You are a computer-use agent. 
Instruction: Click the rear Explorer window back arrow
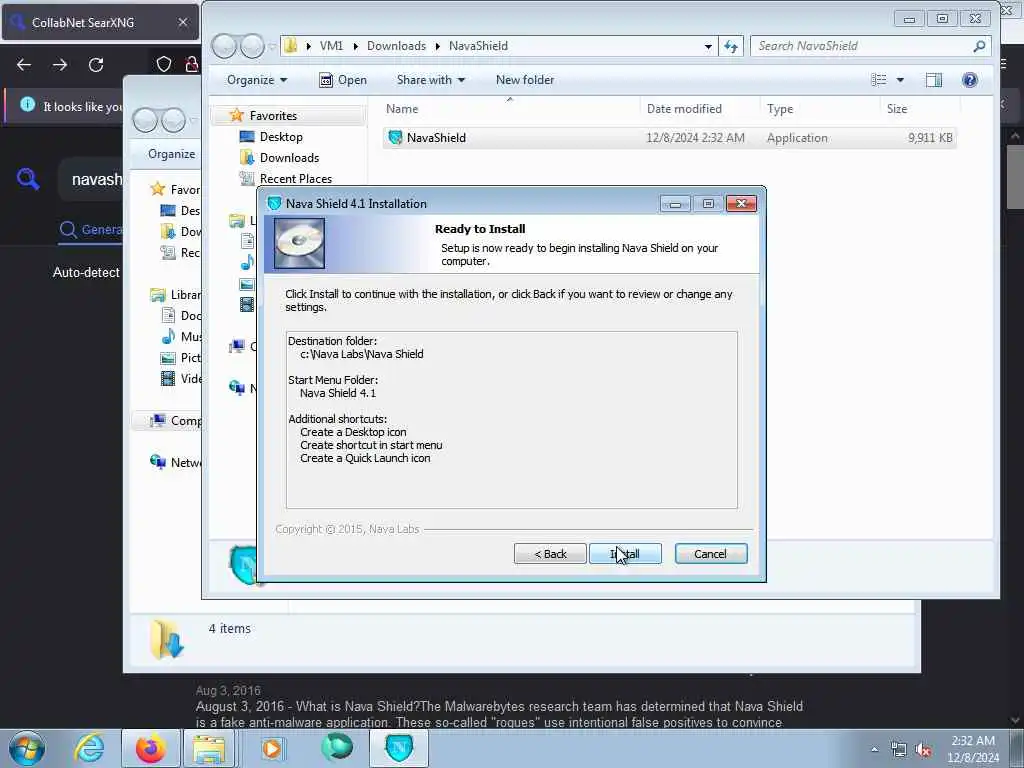point(145,121)
